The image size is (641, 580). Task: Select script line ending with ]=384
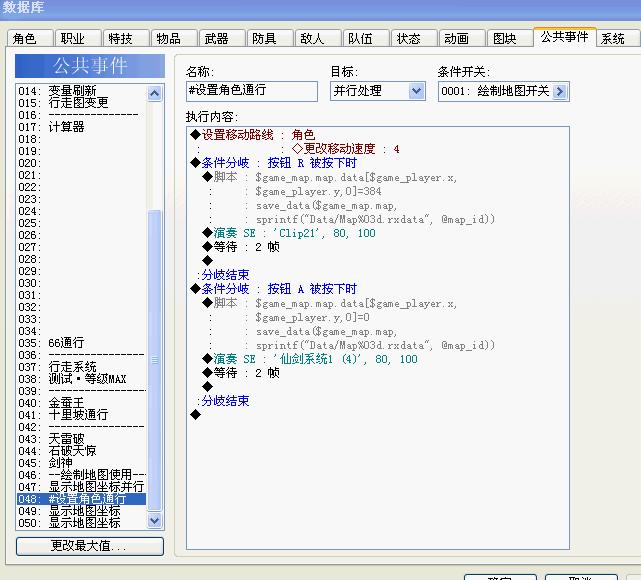pos(318,191)
